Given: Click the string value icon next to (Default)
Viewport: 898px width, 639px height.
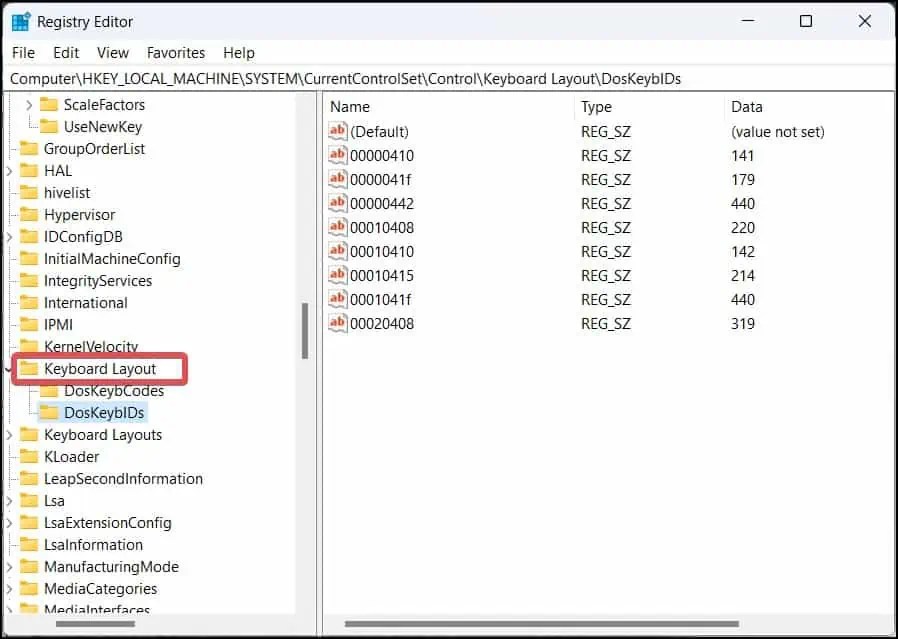Looking at the screenshot, I should (337, 131).
